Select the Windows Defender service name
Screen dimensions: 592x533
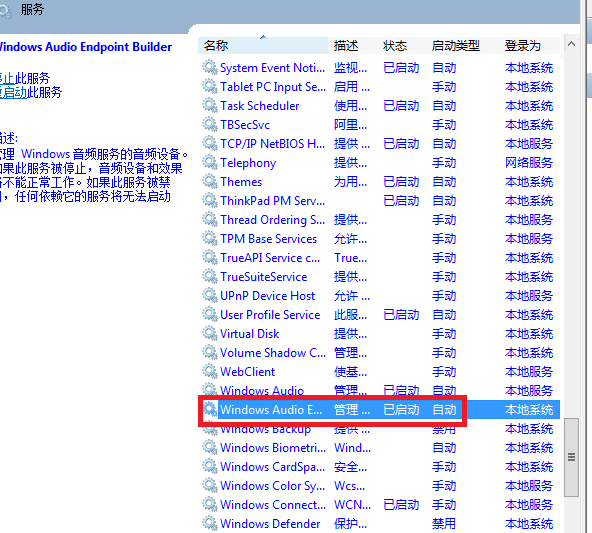point(270,524)
